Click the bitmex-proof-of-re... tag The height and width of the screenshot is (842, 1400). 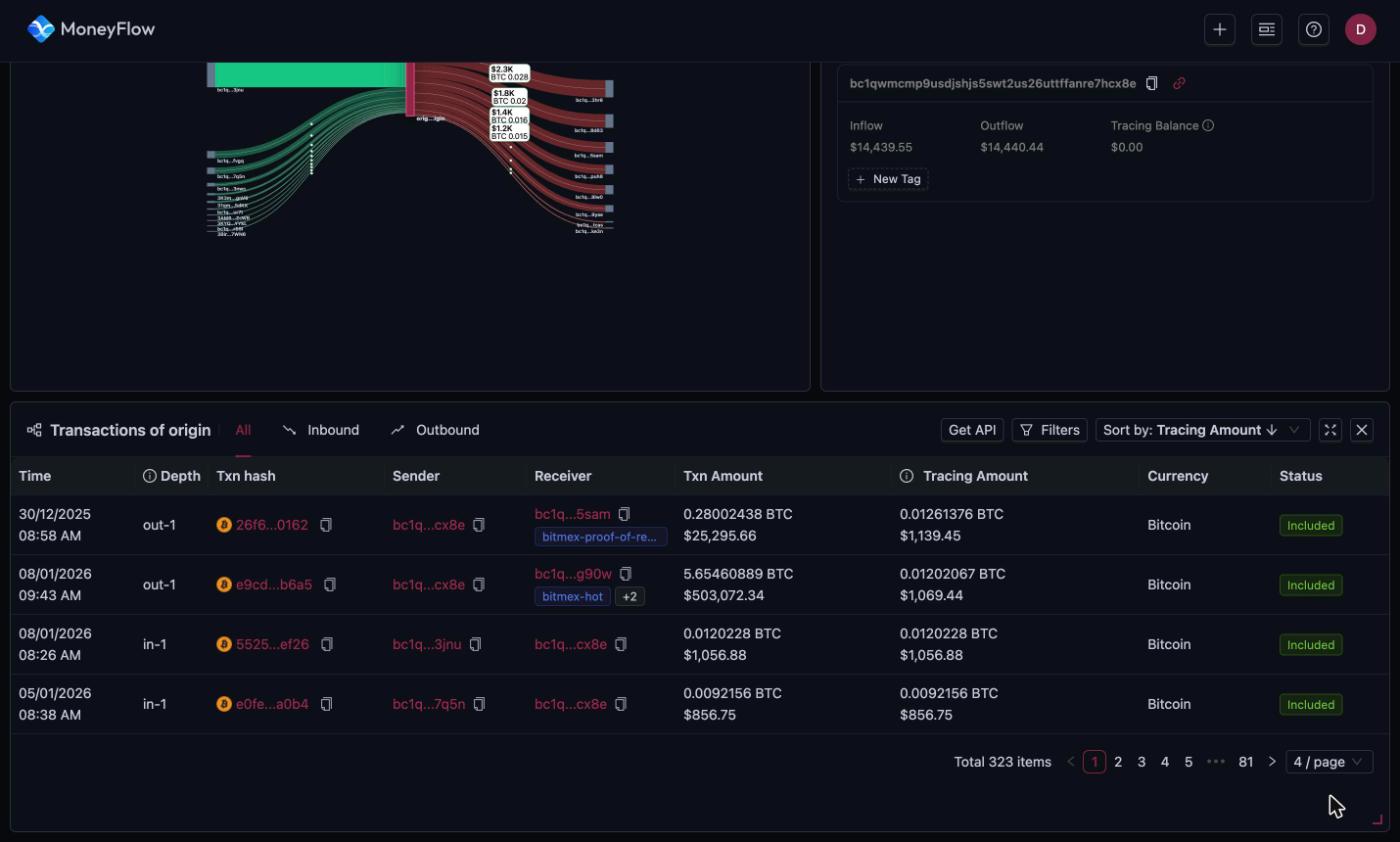[x=601, y=537]
